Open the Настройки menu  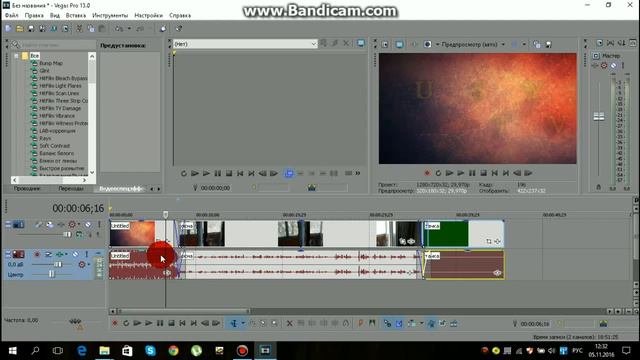point(149,15)
